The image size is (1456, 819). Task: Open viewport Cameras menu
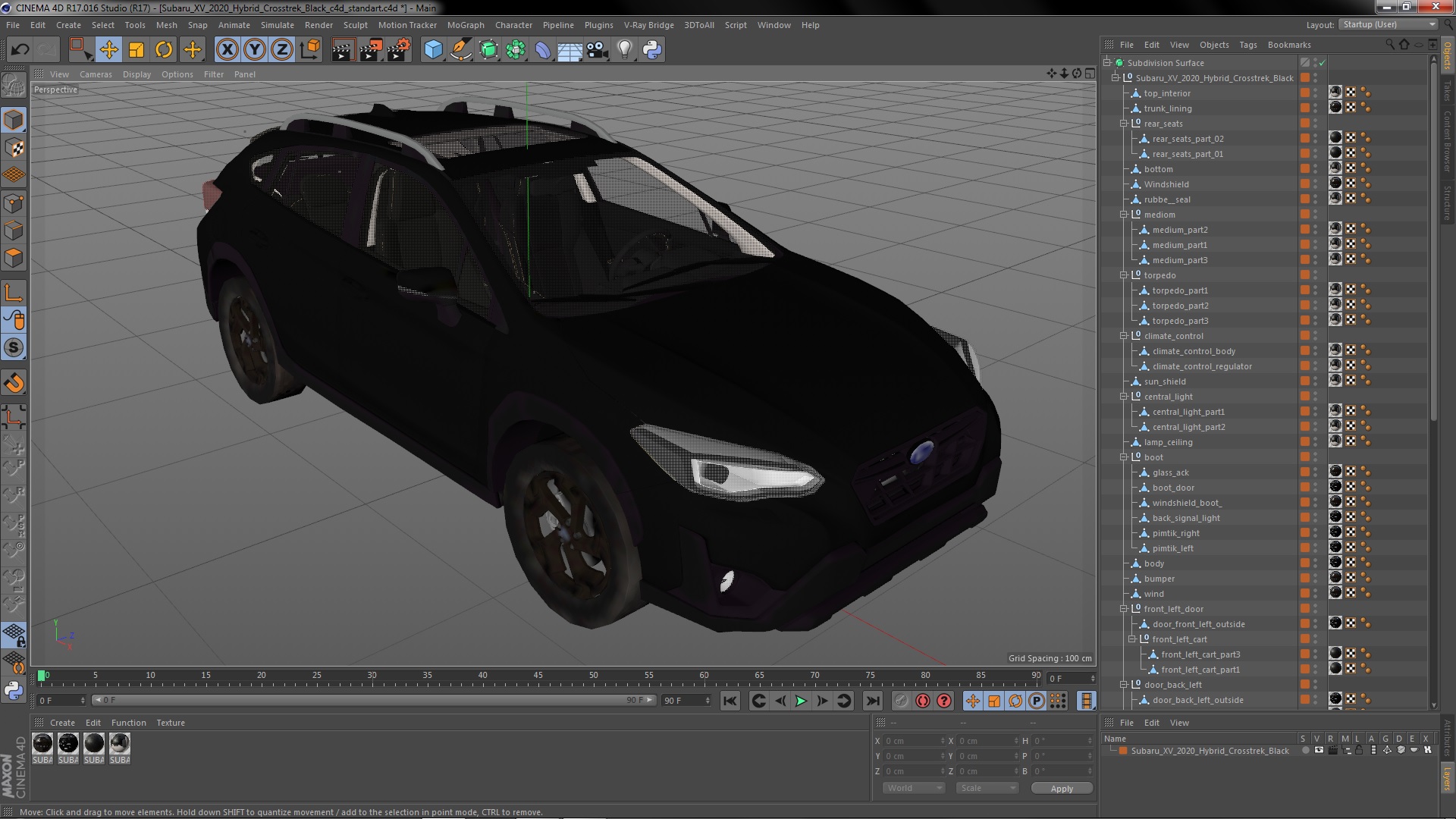96,74
